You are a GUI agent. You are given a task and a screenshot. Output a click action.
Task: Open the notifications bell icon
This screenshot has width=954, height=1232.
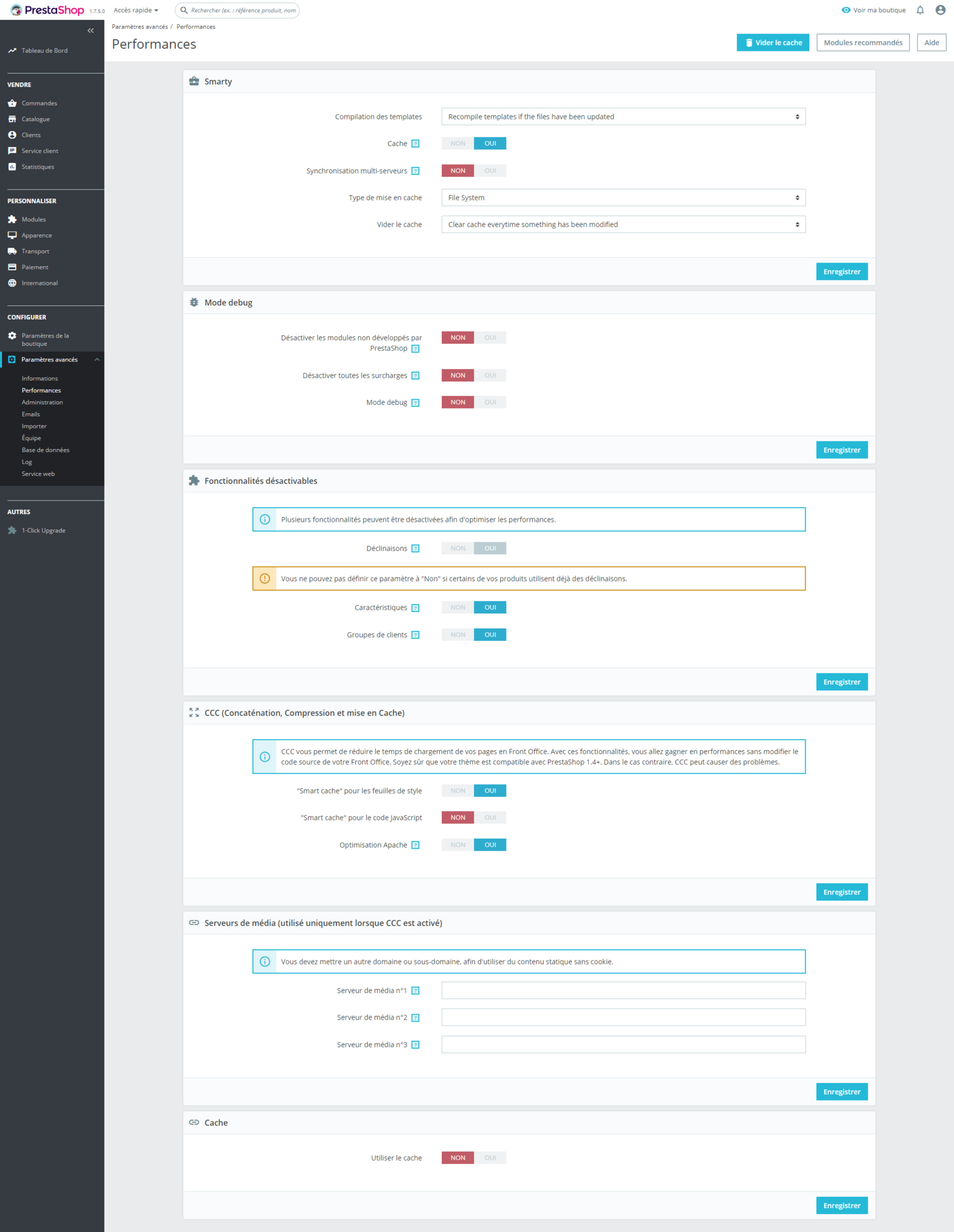point(920,10)
